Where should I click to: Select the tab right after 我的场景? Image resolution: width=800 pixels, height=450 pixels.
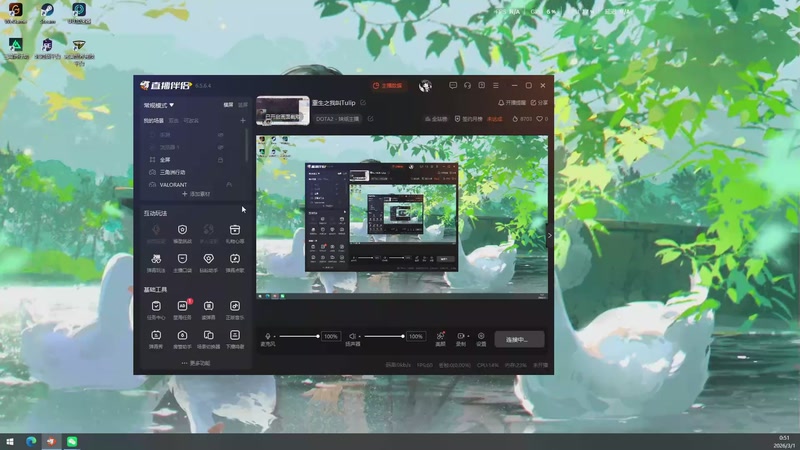(173, 121)
